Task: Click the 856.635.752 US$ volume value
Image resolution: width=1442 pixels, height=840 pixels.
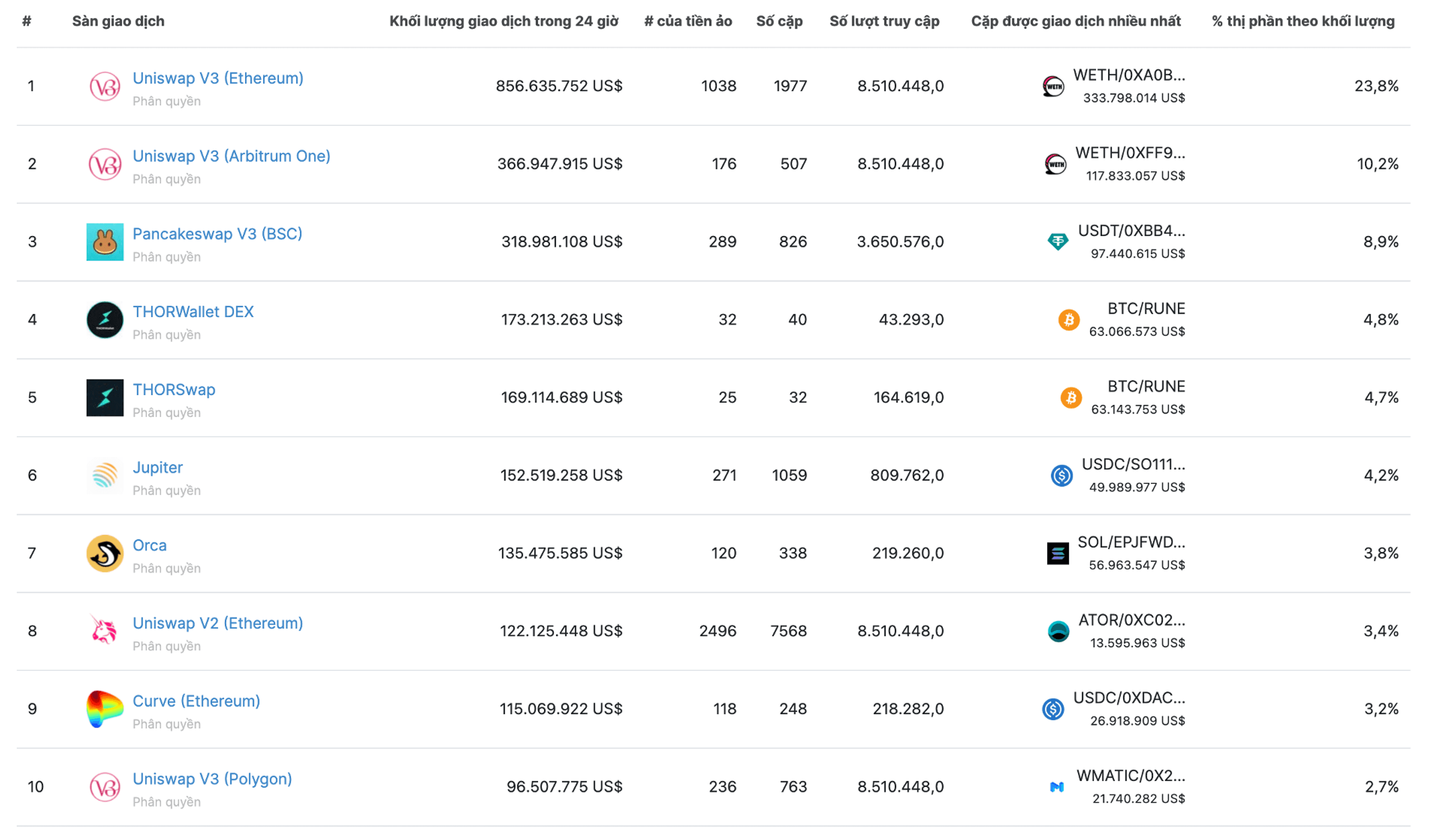Action: click(560, 86)
